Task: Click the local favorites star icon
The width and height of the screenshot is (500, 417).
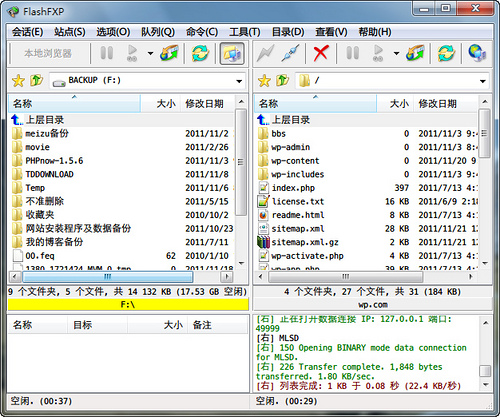Action: (18, 81)
